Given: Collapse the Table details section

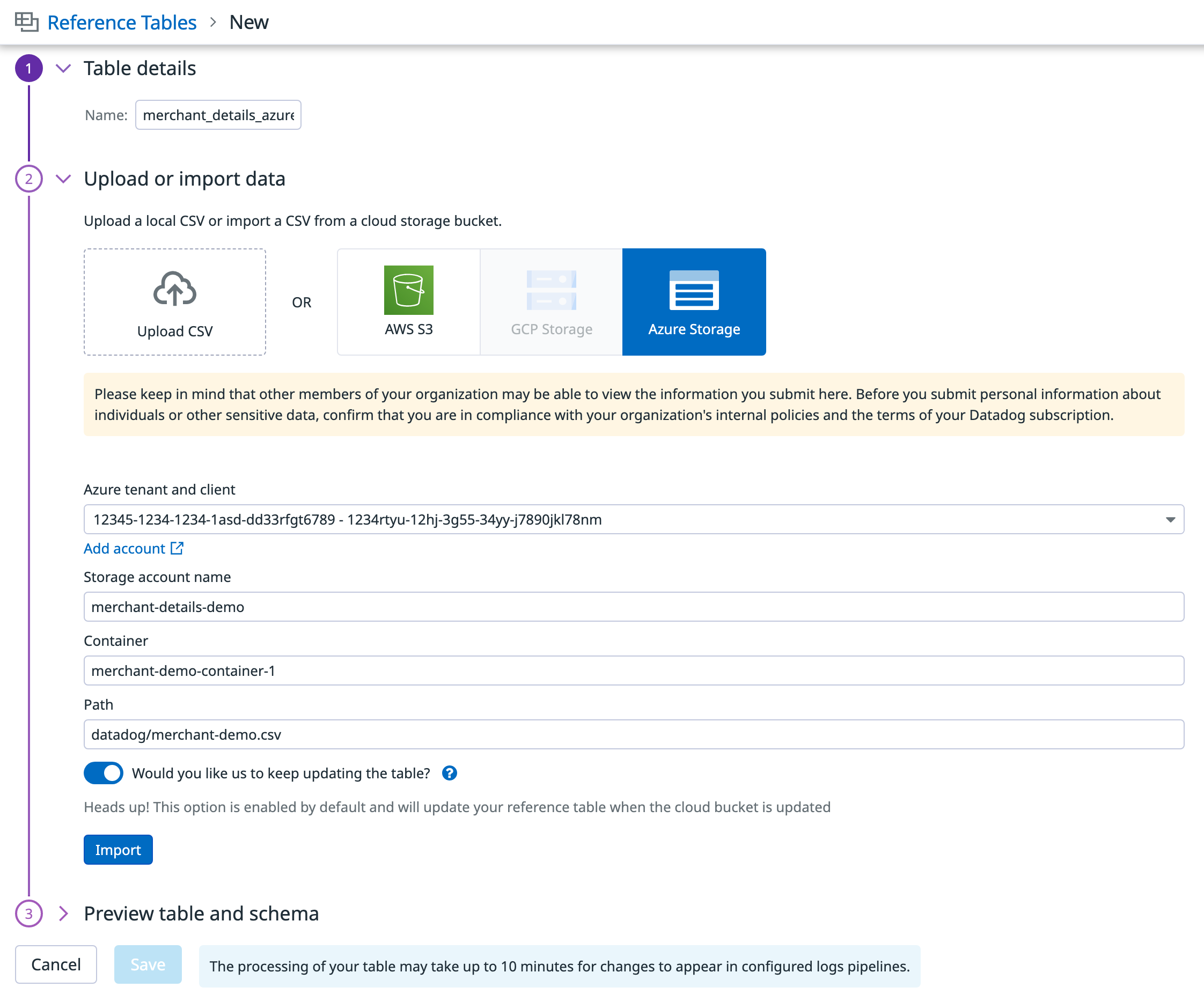Looking at the screenshot, I should [x=63, y=68].
